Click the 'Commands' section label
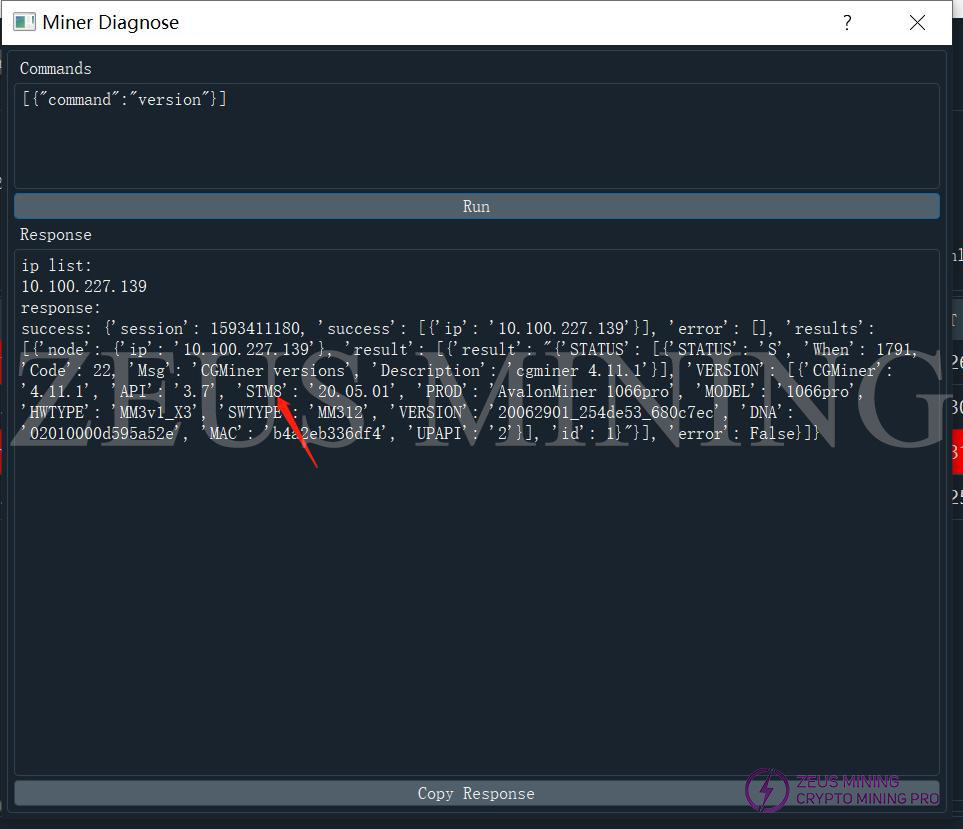 (x=55, y=68)
